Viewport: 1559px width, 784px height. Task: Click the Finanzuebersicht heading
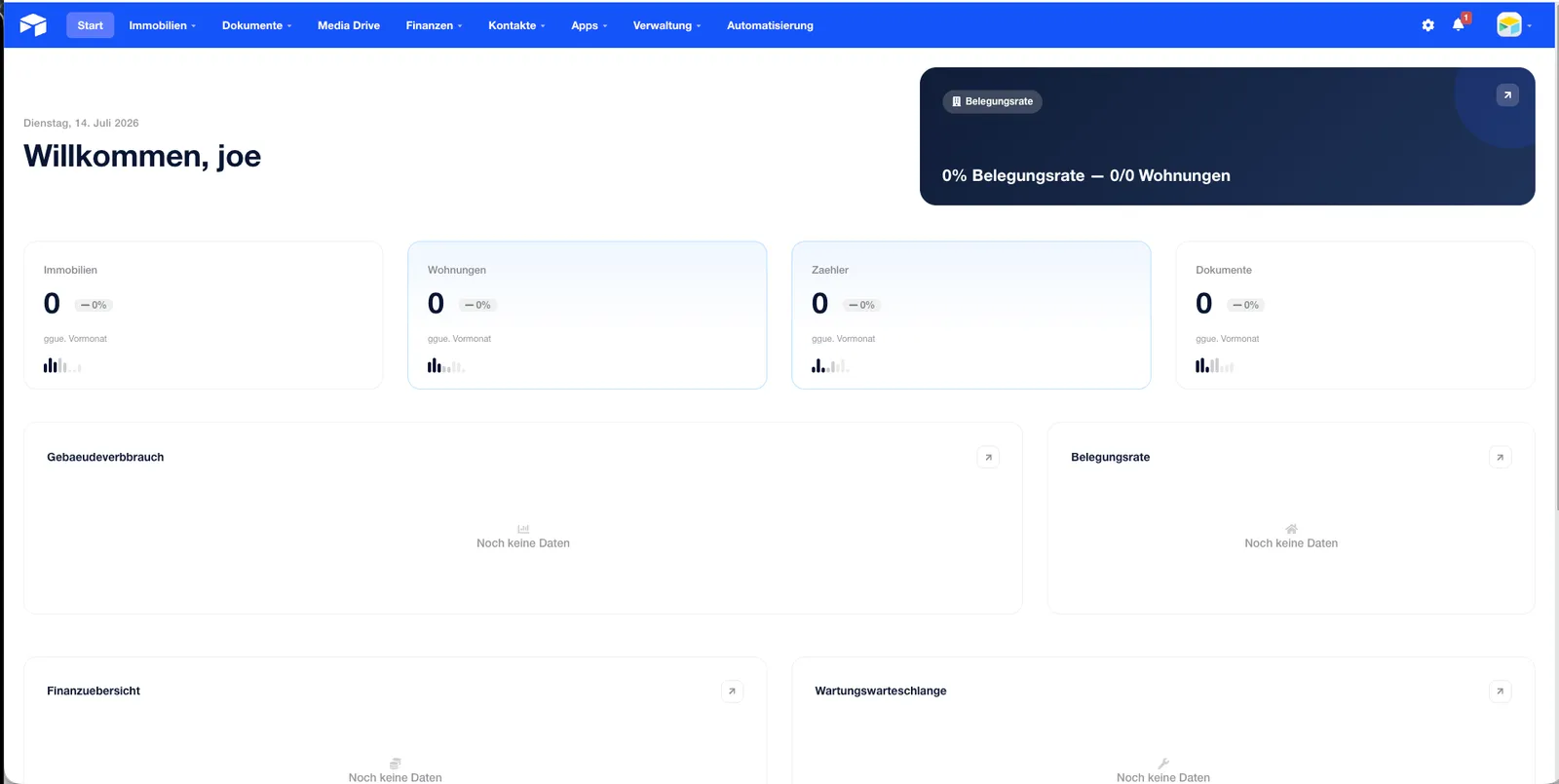point(94,691)
